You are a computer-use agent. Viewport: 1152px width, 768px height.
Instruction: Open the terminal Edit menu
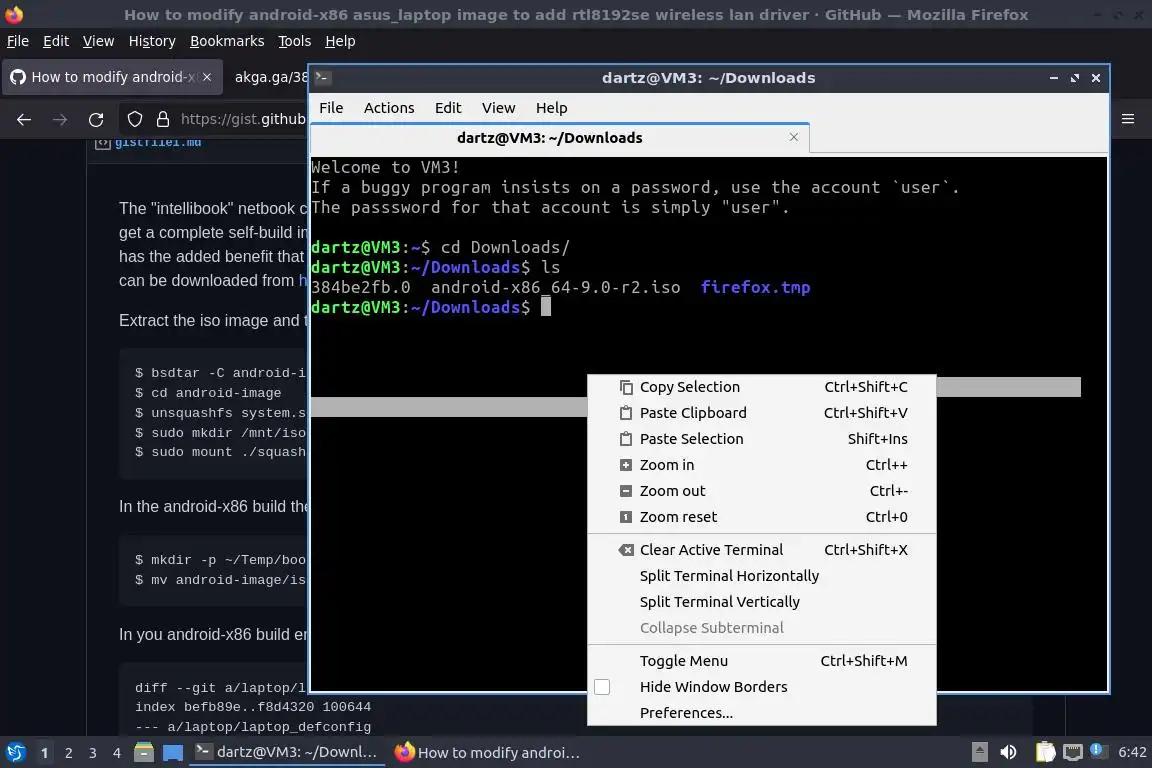coord(447,108)
